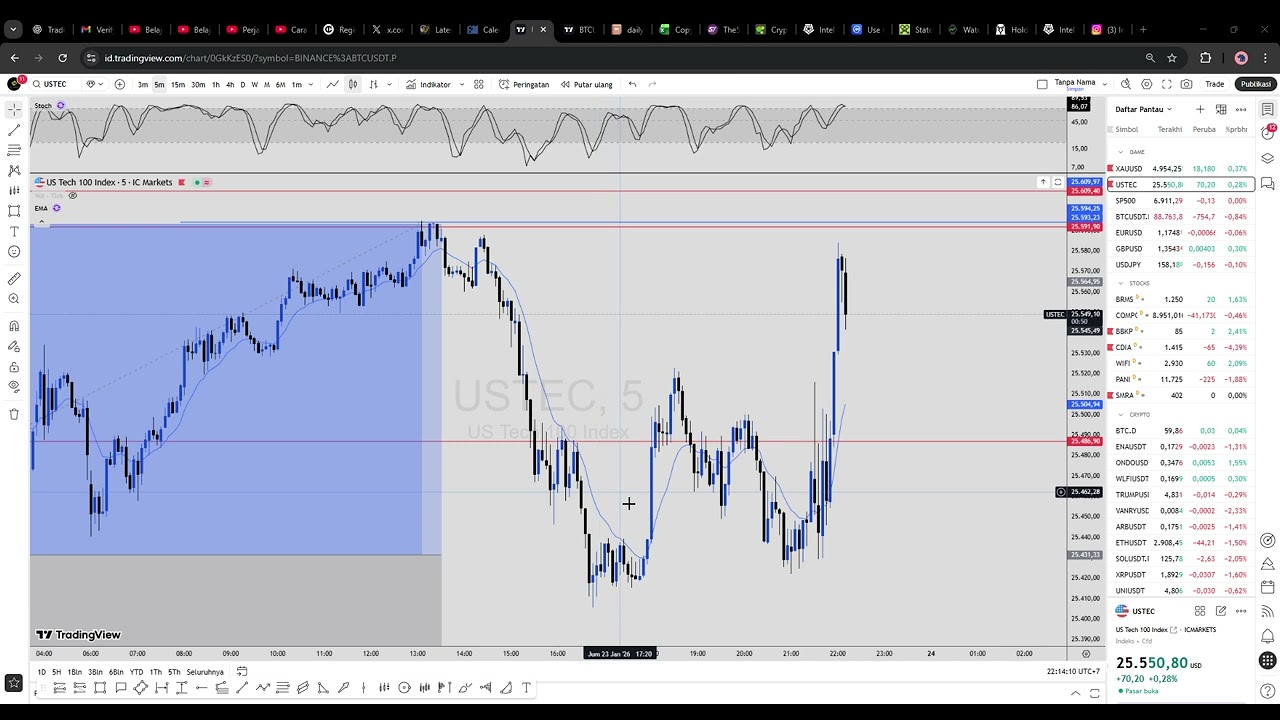Open the go to date calendar icon
Image resolution: width=1280 pixels, height=720 pixels.
tap(242, 672)
